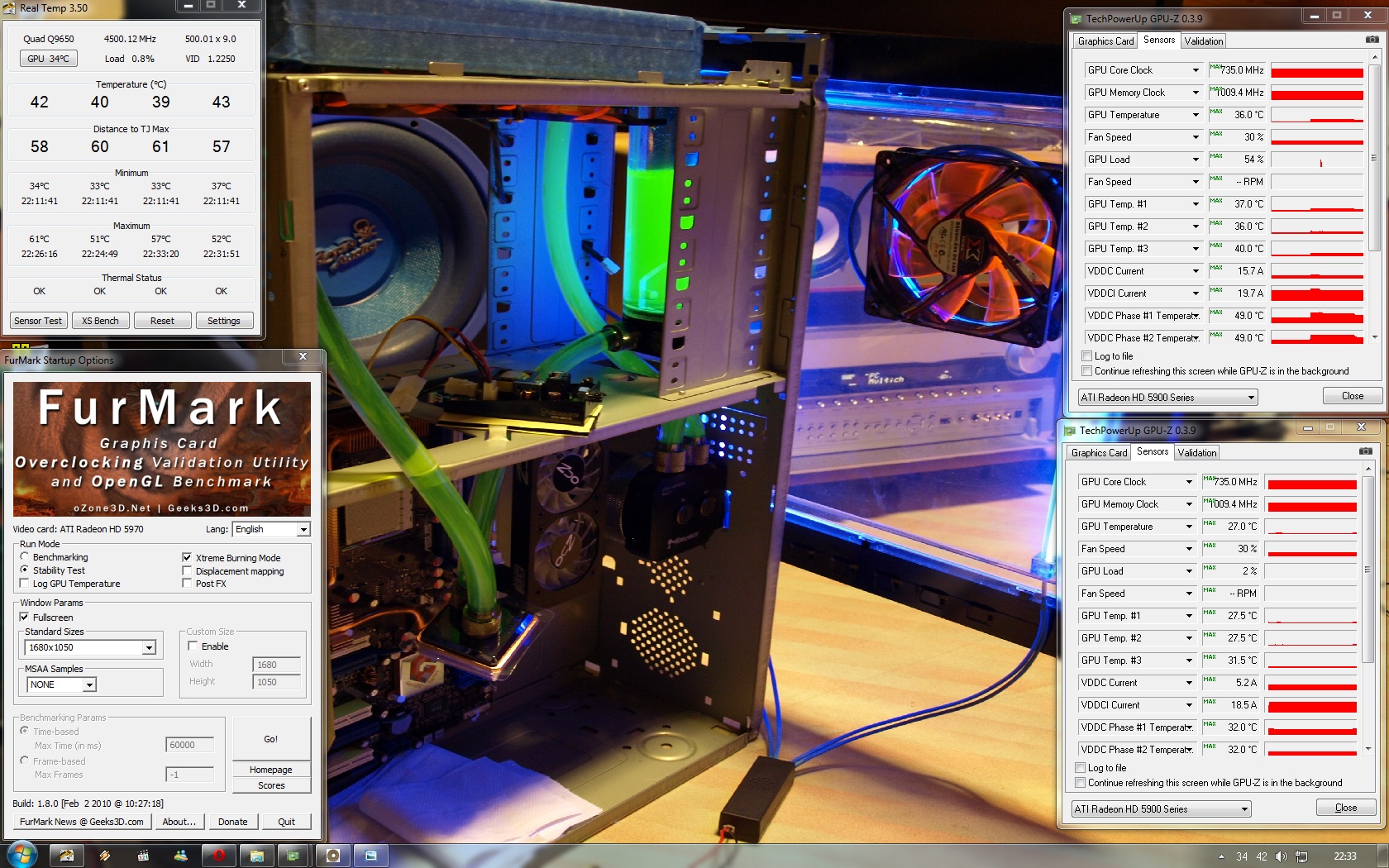Click the disc-shaped FurMark taskbar icon
This screenshot has width=1389, height=868.
(x=333, y=856)
